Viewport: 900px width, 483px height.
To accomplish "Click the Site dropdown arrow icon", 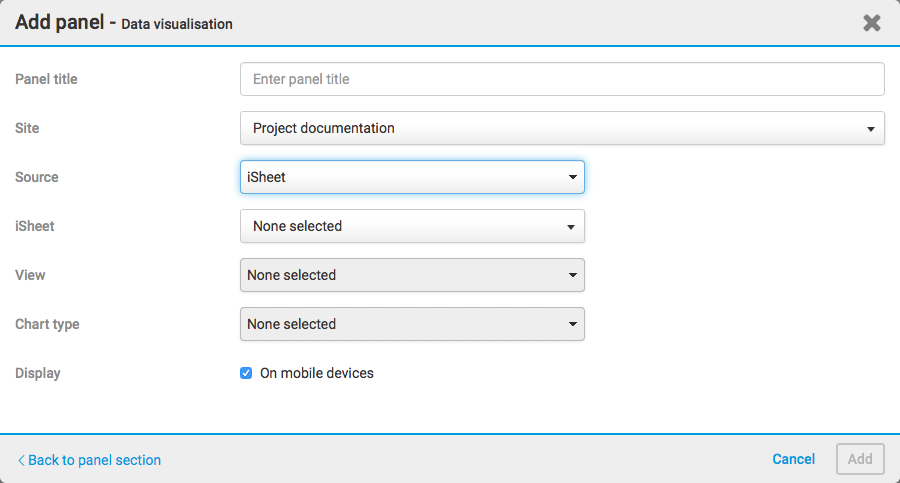I will 871,129.
